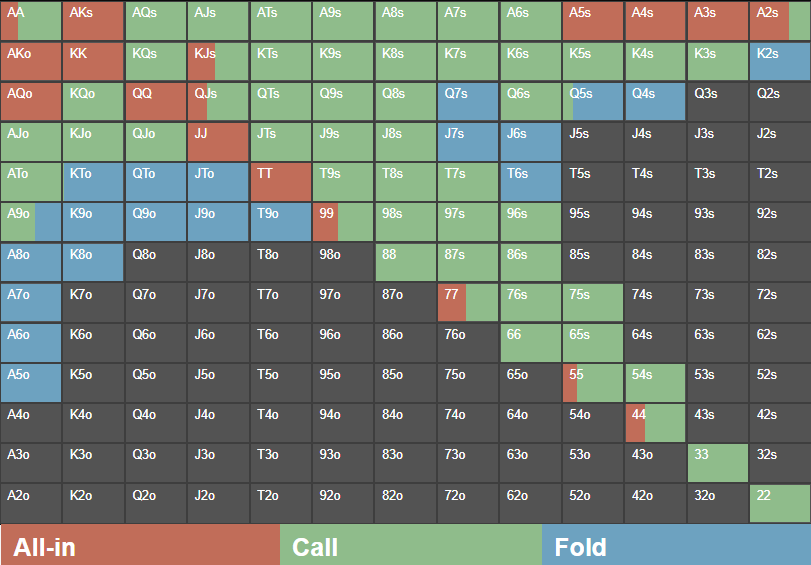Viewport: 811px width, 565px height.
Task: Click the 22 pocket pair cell
Action: [779, 503]
